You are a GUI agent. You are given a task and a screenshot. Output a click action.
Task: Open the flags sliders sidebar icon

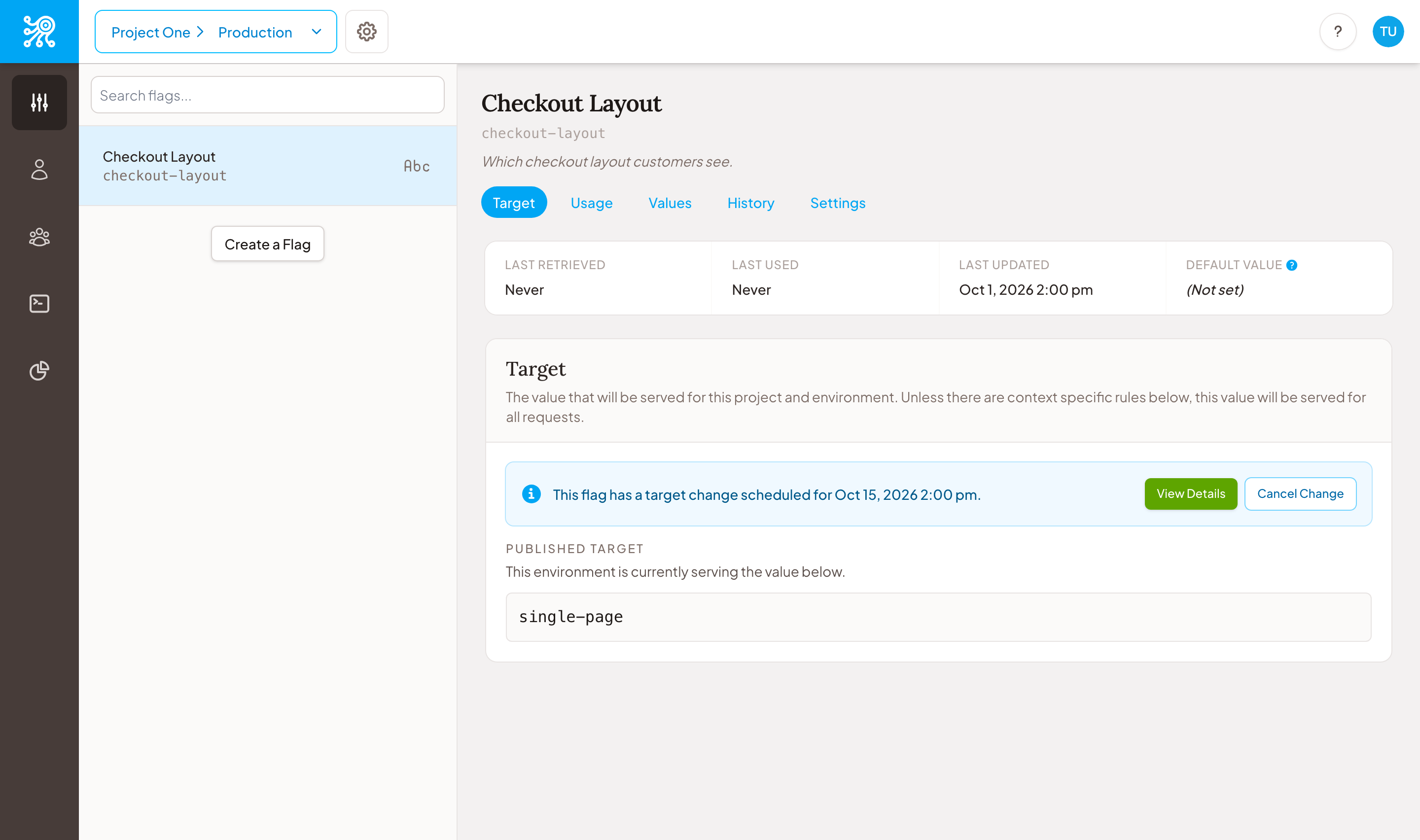(39, 103)
